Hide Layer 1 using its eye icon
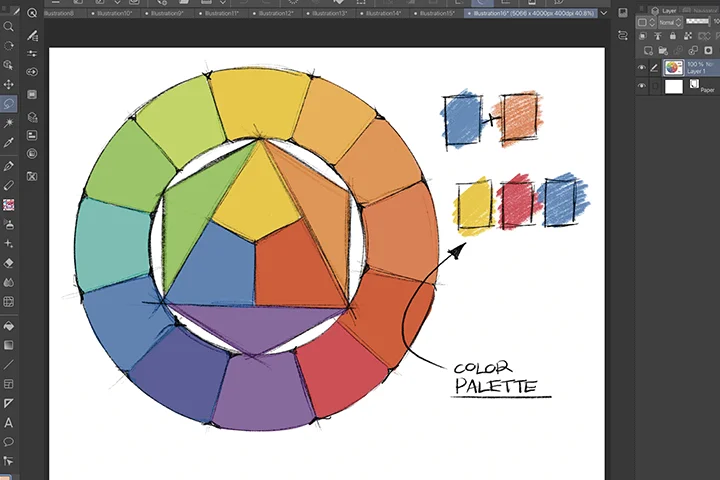Screen dimensions: 720x480 [x=641, y=68]
